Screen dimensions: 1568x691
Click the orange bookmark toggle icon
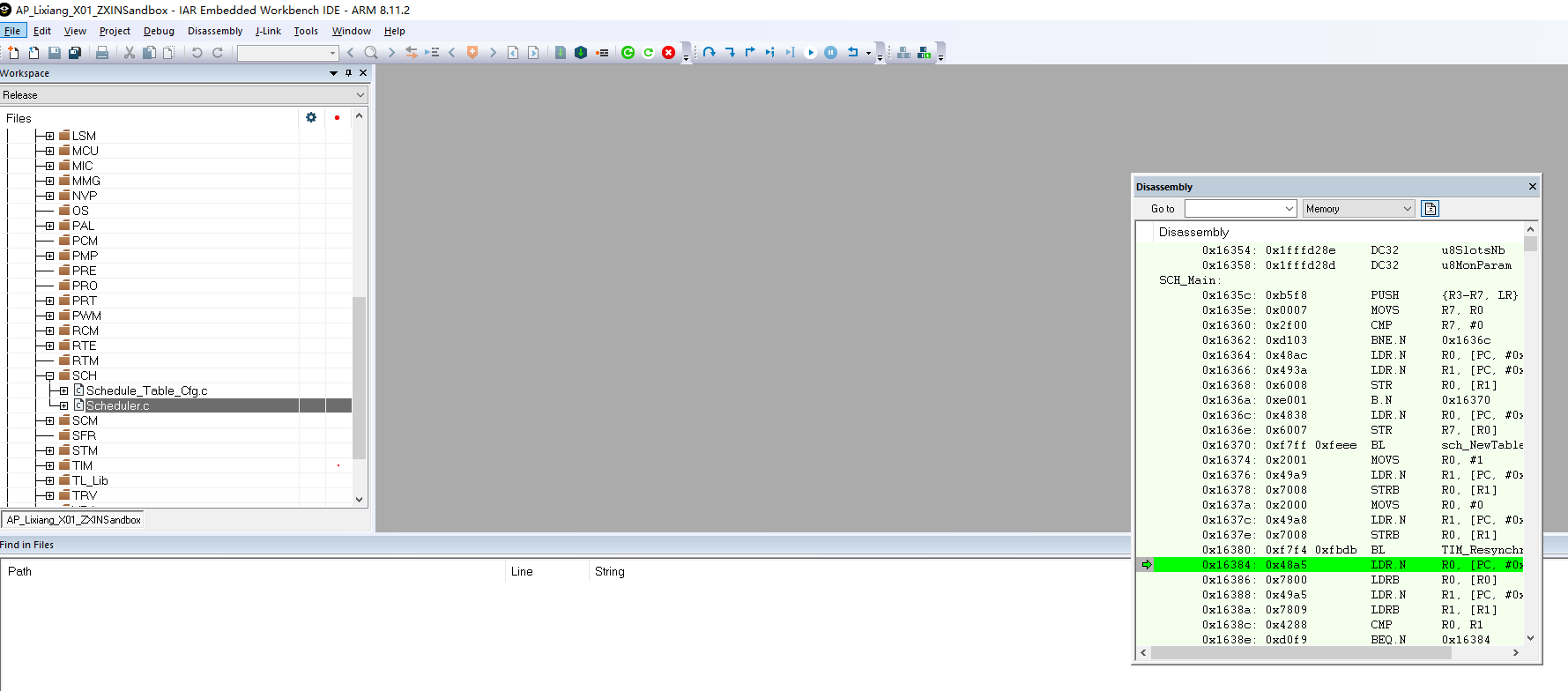pos(472,53)
